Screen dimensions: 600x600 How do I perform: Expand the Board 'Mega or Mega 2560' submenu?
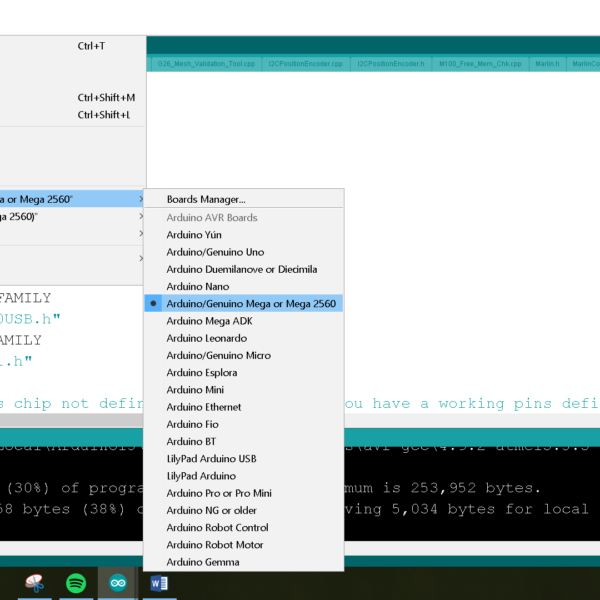(x=72, y=199)
